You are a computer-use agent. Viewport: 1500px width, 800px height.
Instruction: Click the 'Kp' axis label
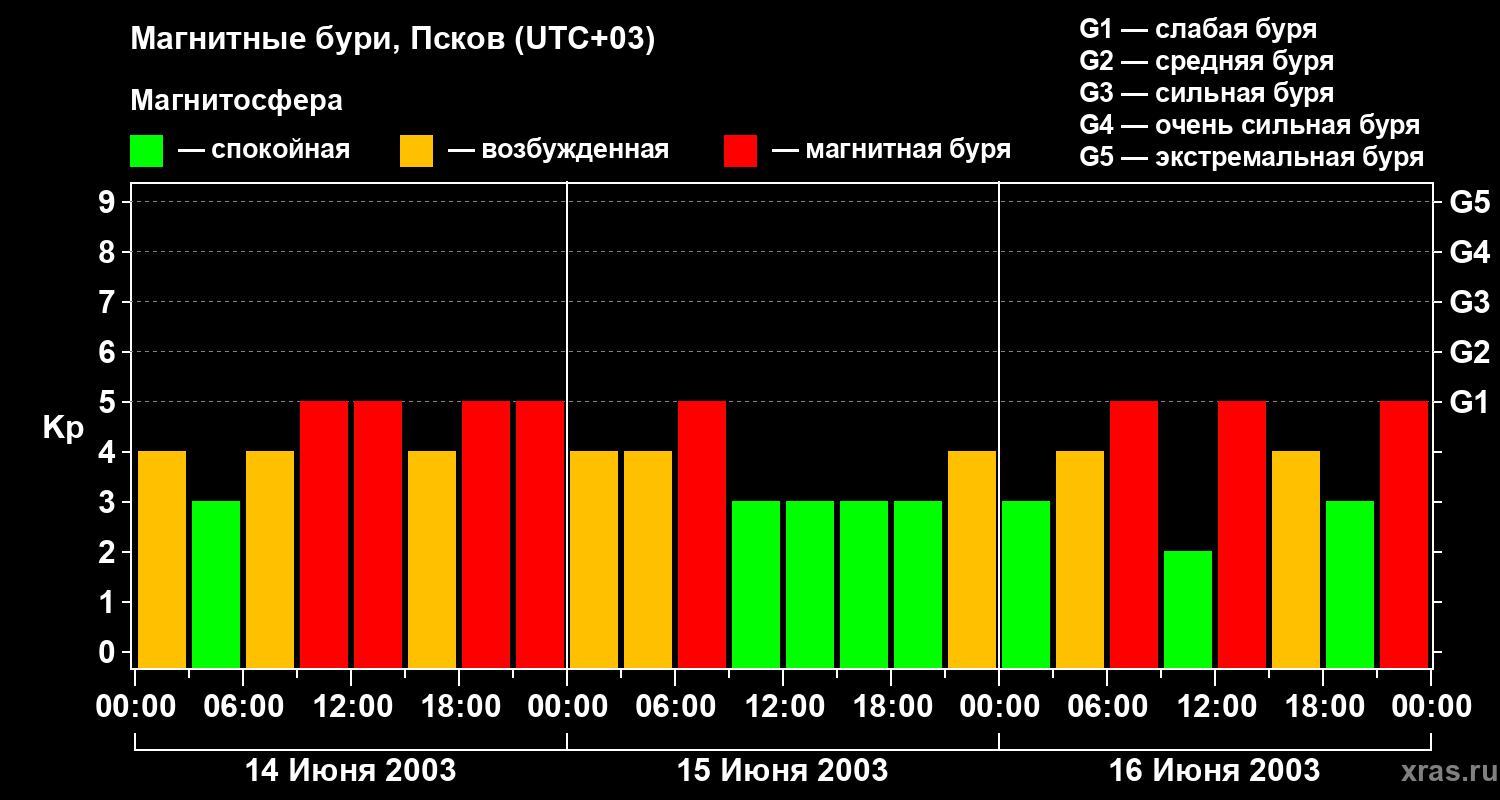[x=63, y=428]
